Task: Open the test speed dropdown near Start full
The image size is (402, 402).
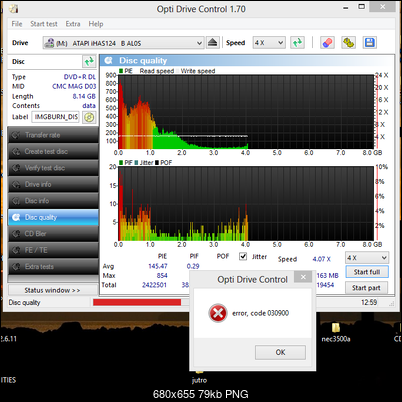Action: 367,258
